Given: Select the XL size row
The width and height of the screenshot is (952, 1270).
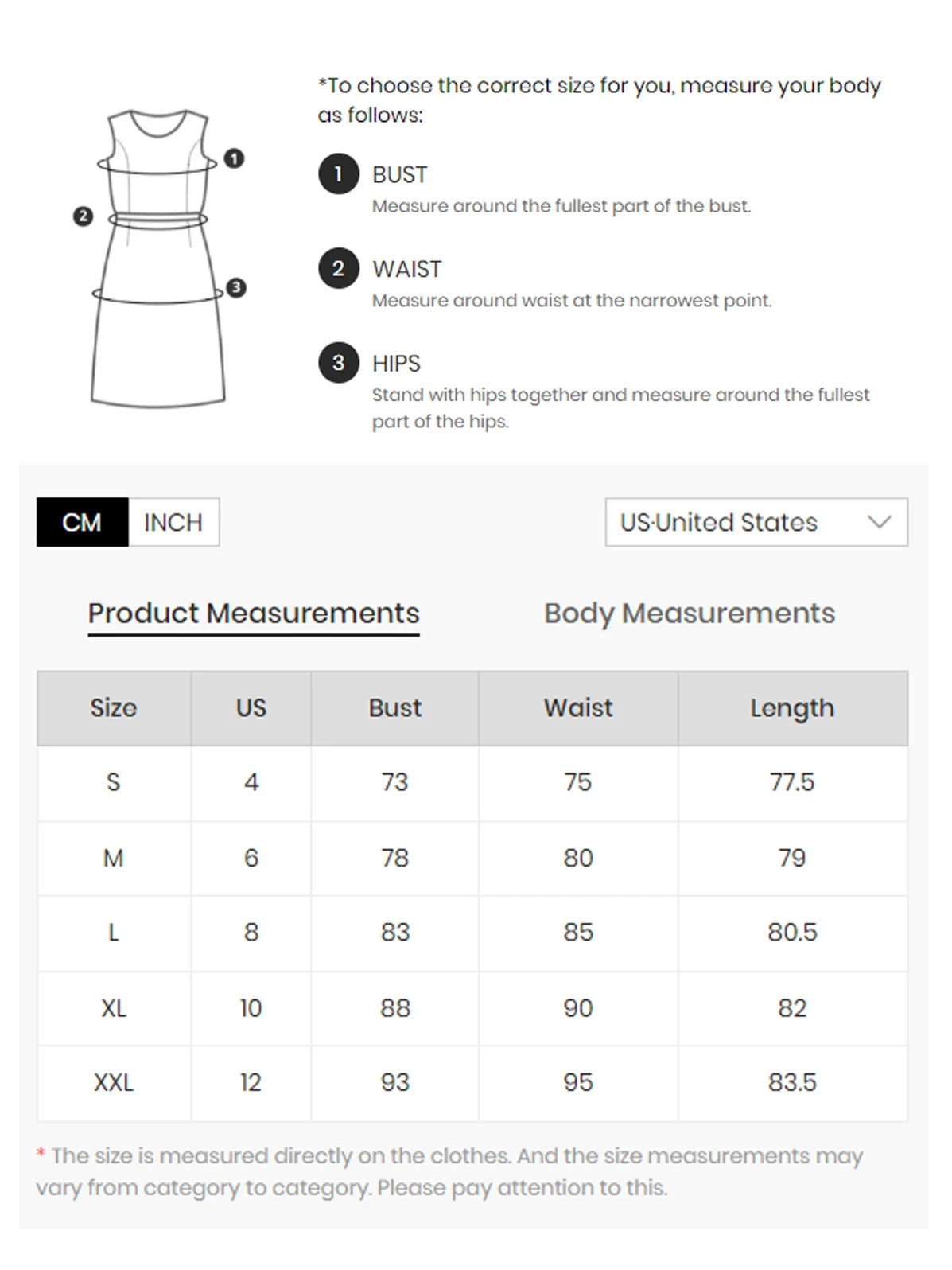Looking at the screenshot, I should (472, 1008).
